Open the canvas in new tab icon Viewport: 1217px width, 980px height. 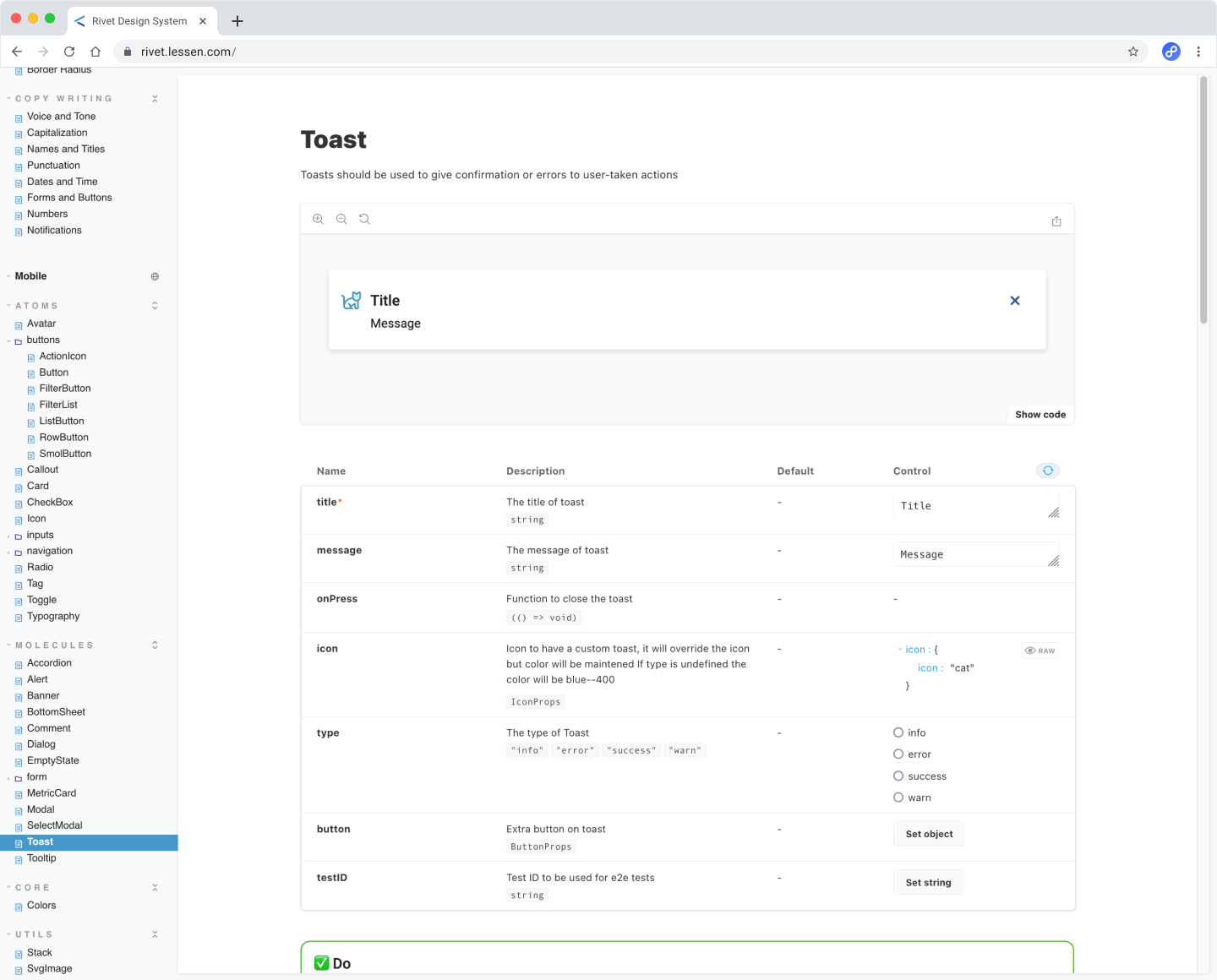pyautogui.click(x=1056, y=221)
